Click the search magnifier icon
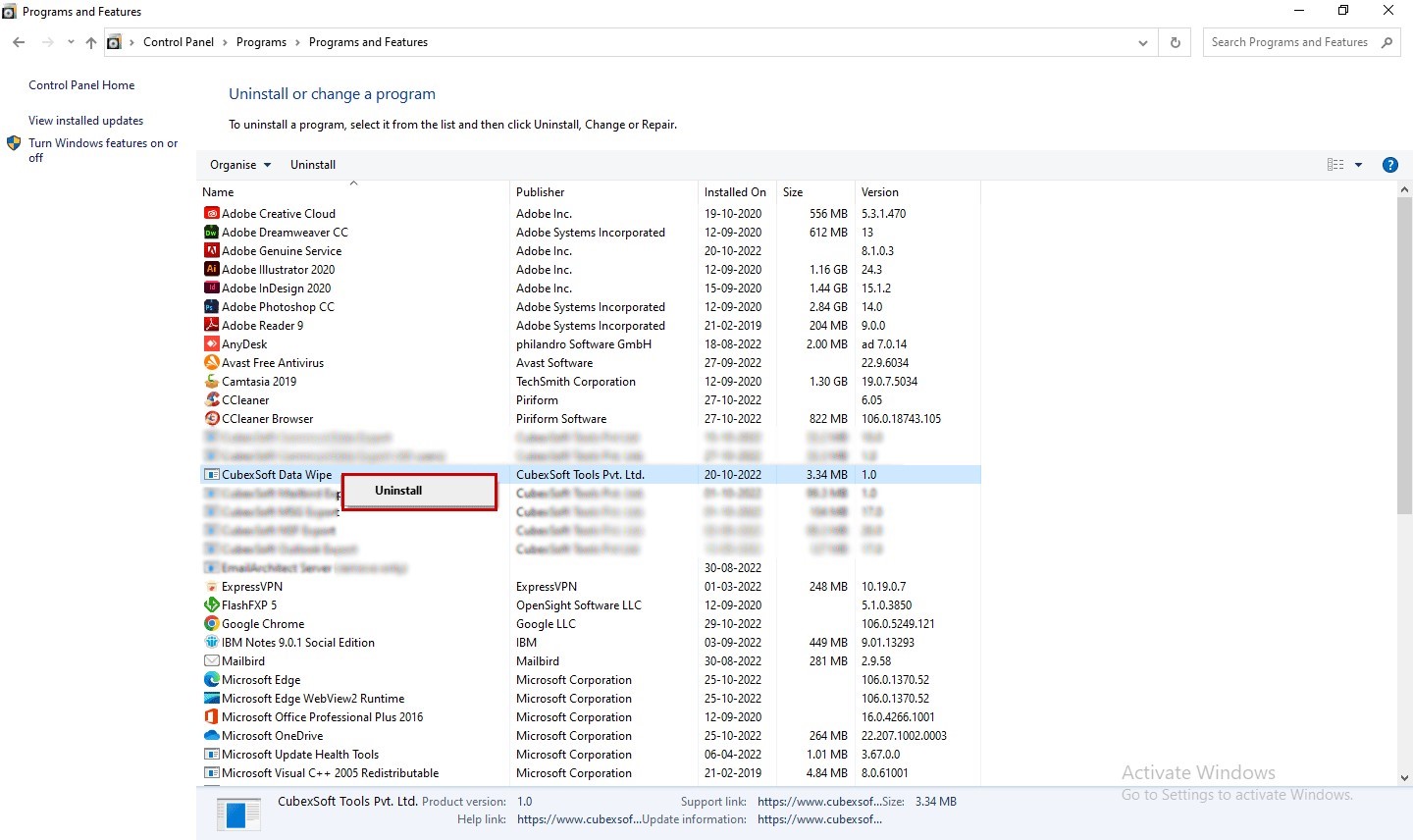 click(1387, 42)
